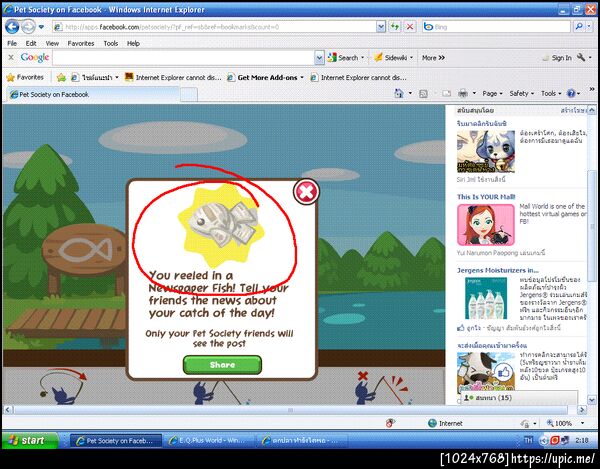Click the browser Back arrow button
The height and width of the screenshot is (469, 600).
[x=13, y=27]
